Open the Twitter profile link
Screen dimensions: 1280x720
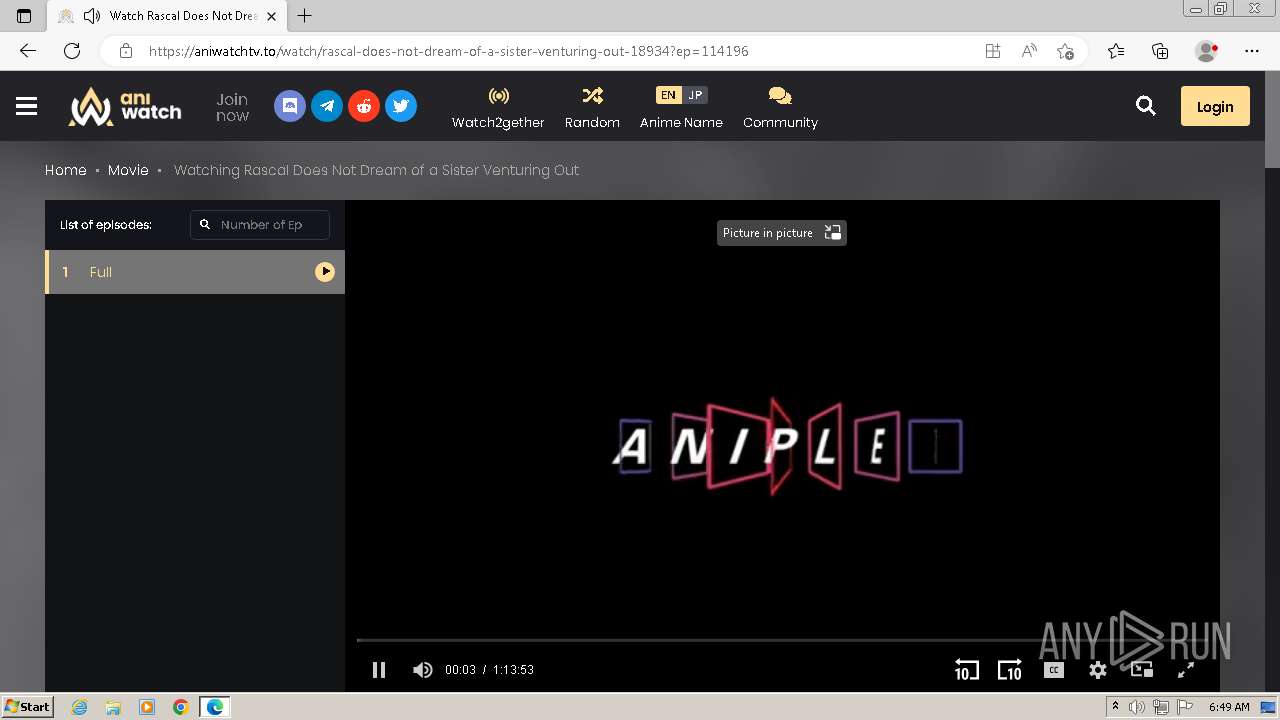(x=401, y=106)
